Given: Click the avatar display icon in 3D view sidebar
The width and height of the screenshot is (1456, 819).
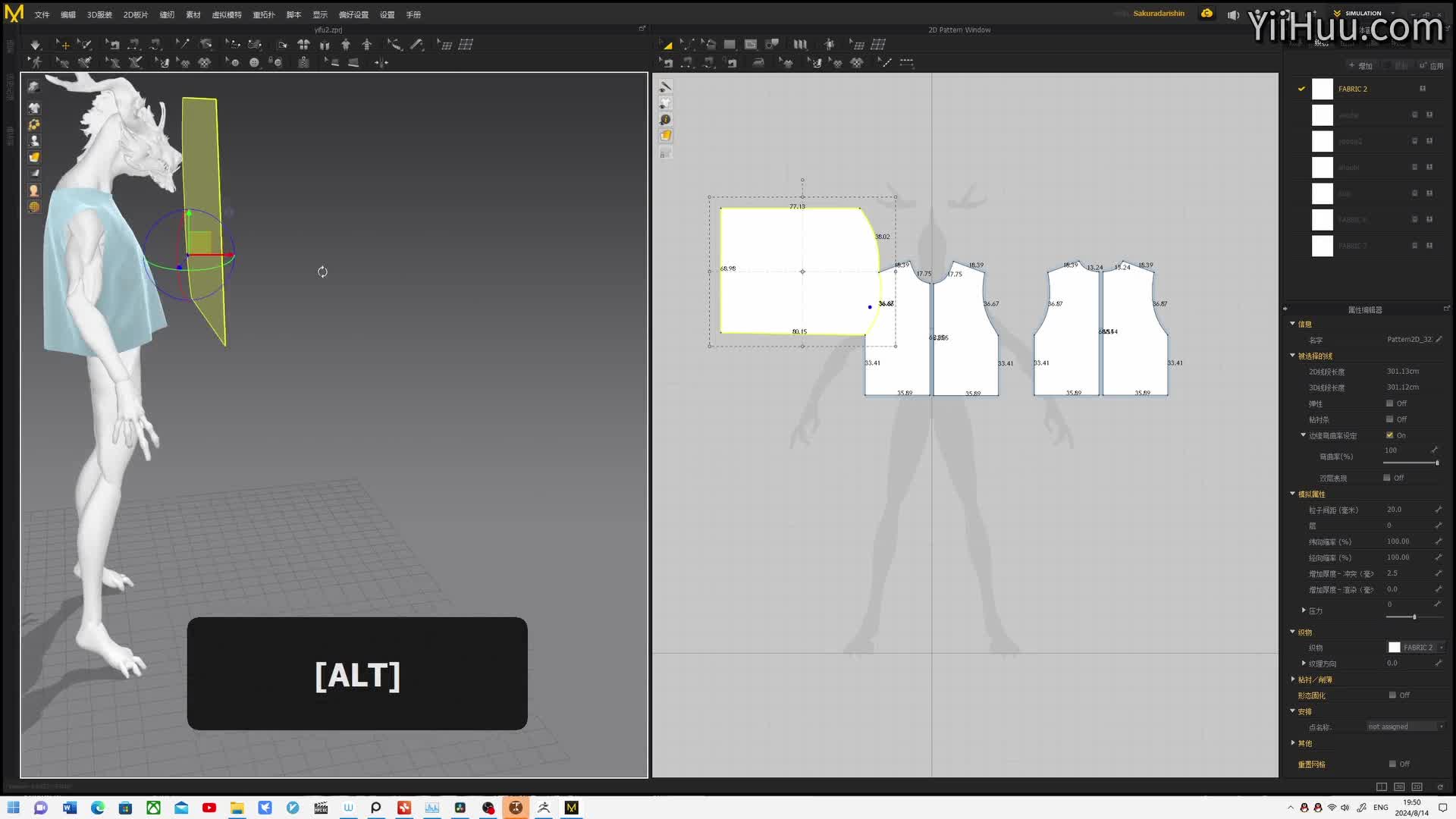Looking at the screenshot, I should point(34,141).
